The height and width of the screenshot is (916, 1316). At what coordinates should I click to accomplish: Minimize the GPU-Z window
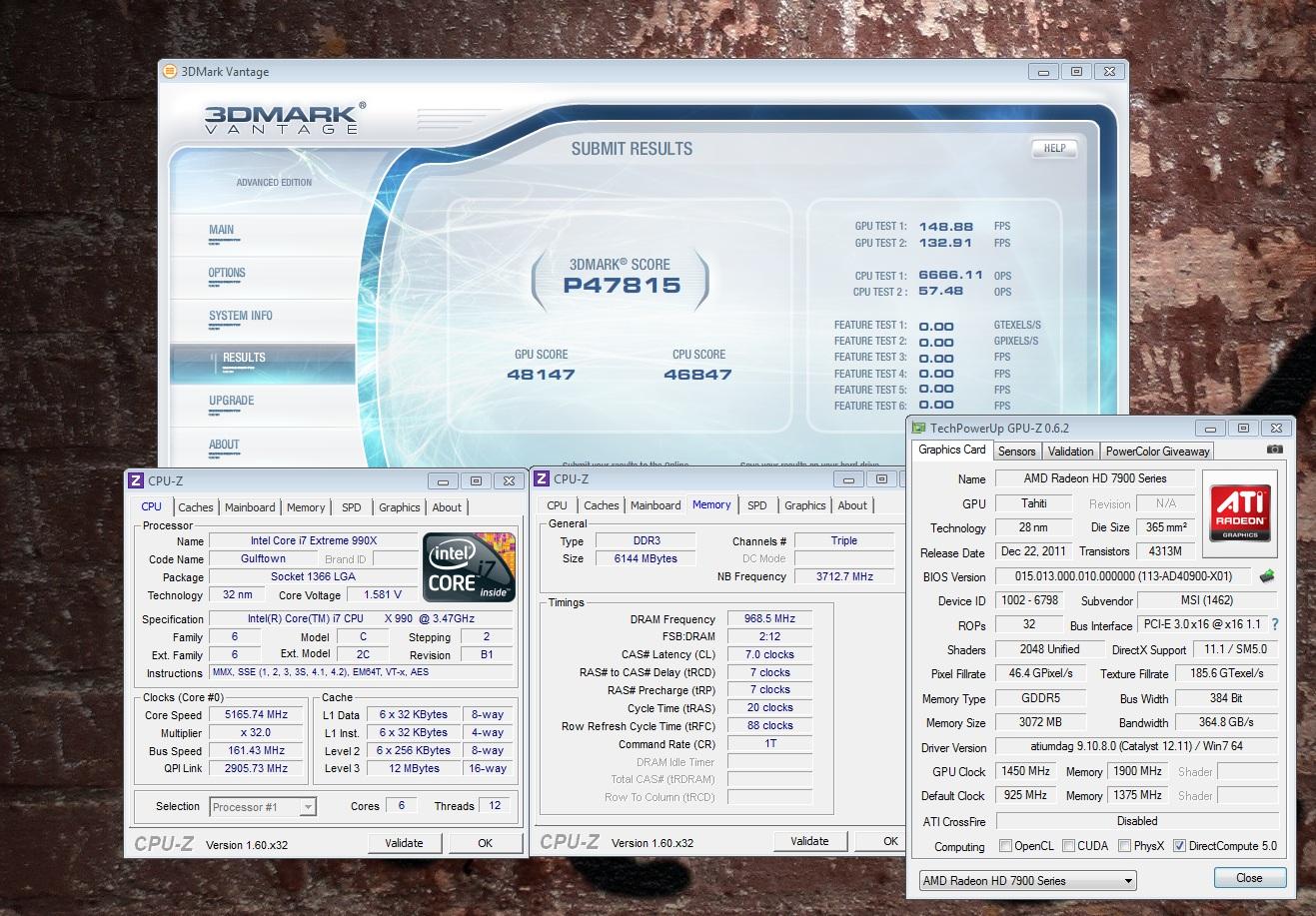click(x=1212, y=428)
